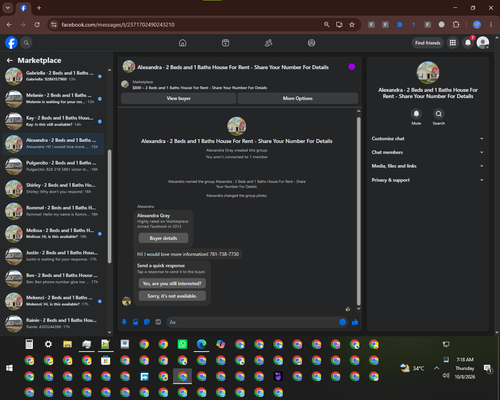This screenshot has height=400, width=500.
Task: Choose a sticker in the composer
Action: coord(147,322)
